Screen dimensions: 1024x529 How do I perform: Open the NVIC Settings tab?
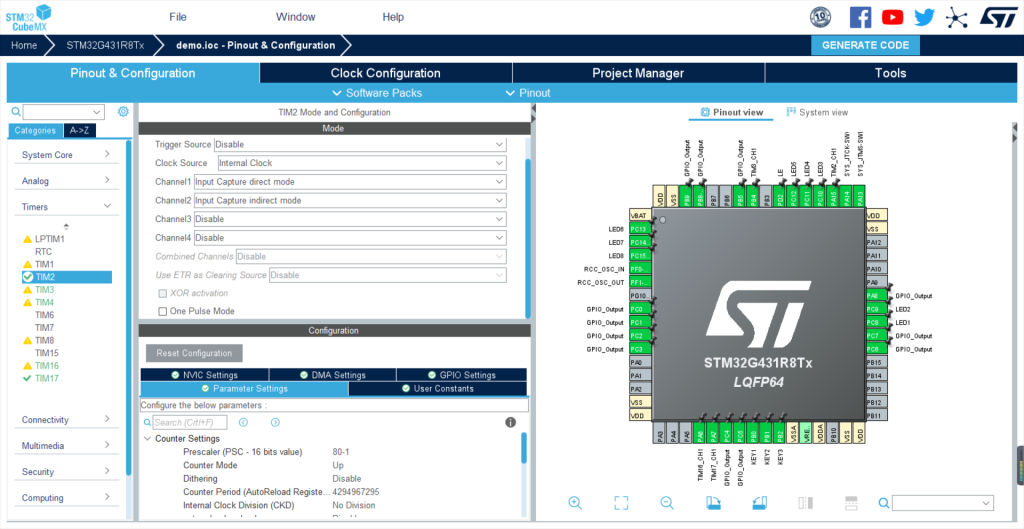pos(203,375)
